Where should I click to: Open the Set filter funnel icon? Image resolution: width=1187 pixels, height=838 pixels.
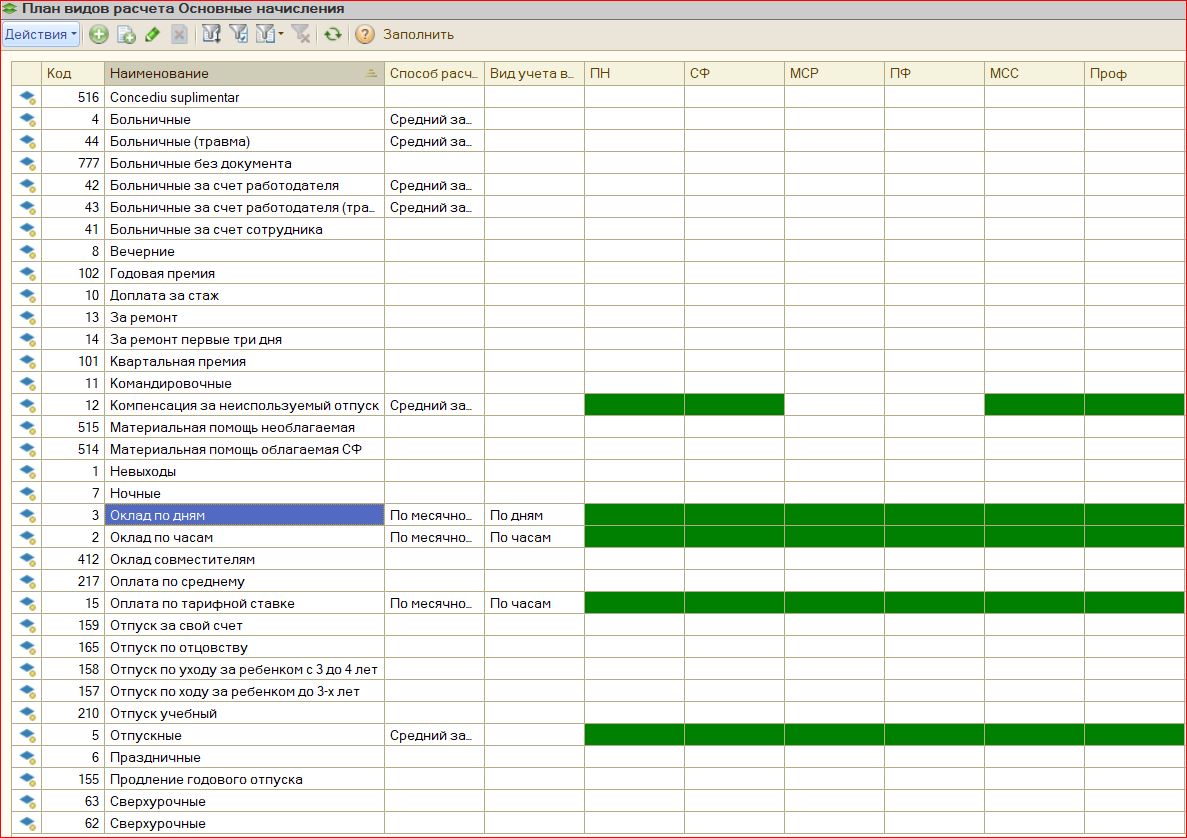point(211,34)
